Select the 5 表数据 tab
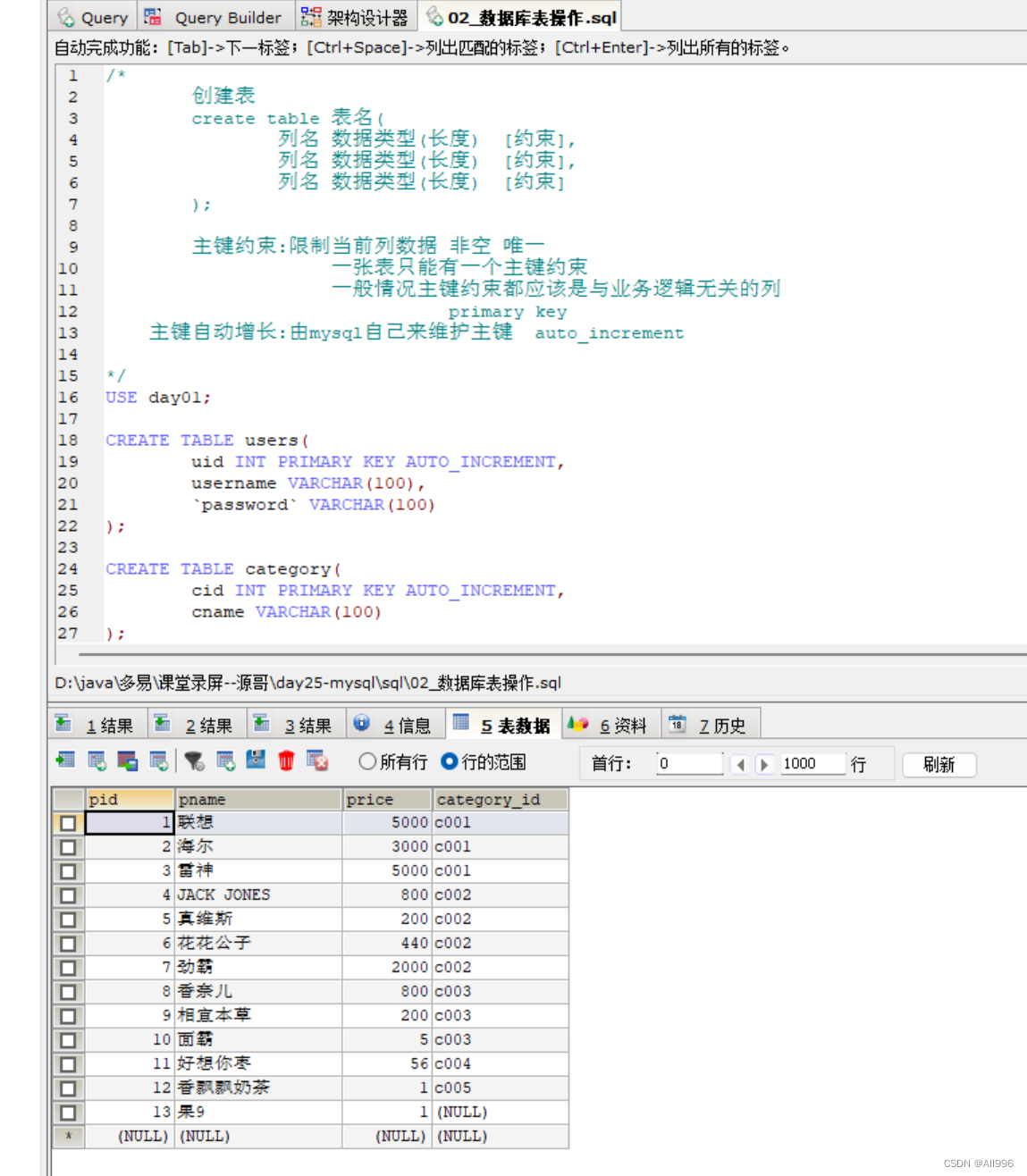This screenshot has height=1176, width=1027. (x=501, y=725)
